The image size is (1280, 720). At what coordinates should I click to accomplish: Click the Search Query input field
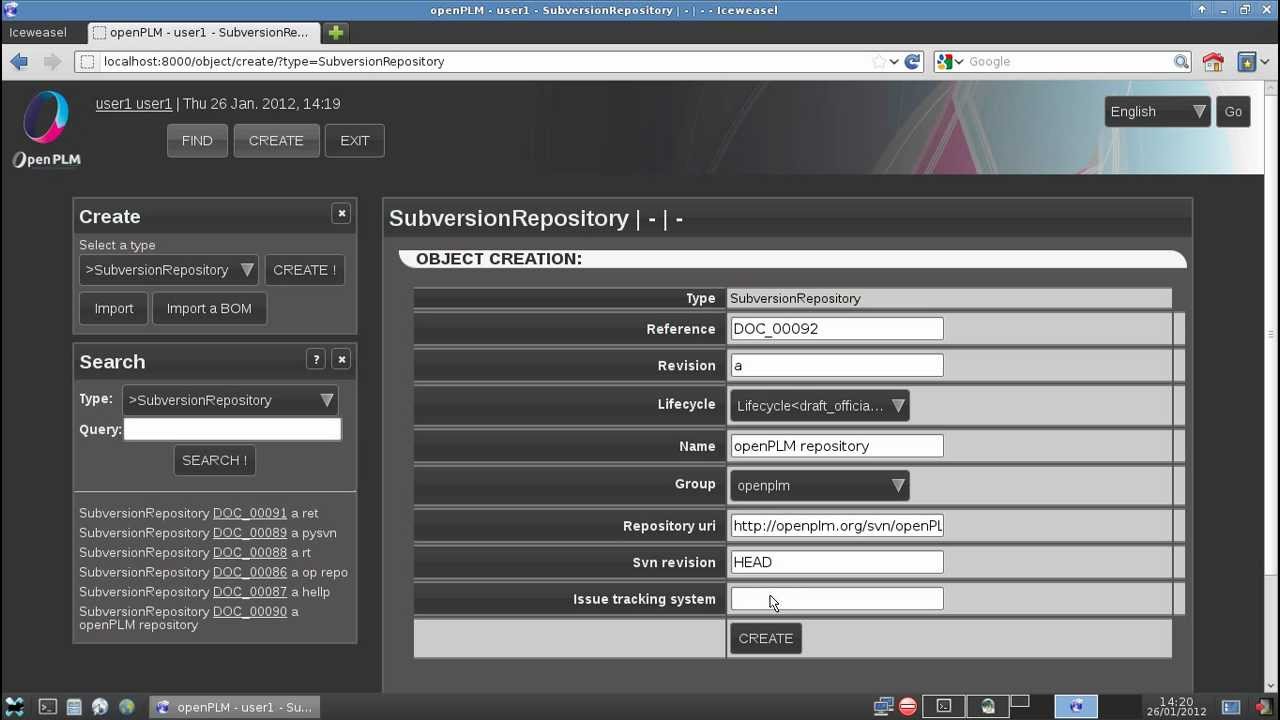pyautogui.click(x=232, y=429)
